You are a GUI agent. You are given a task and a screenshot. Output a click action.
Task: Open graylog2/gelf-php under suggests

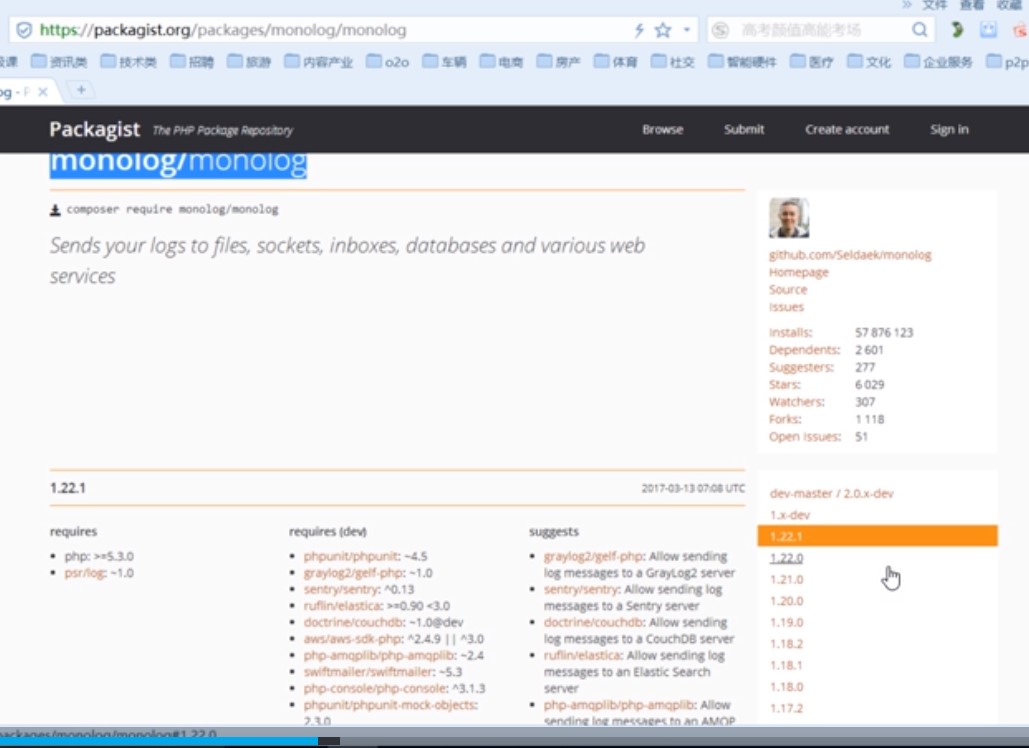pyautogui.click(x=593, y=556)
